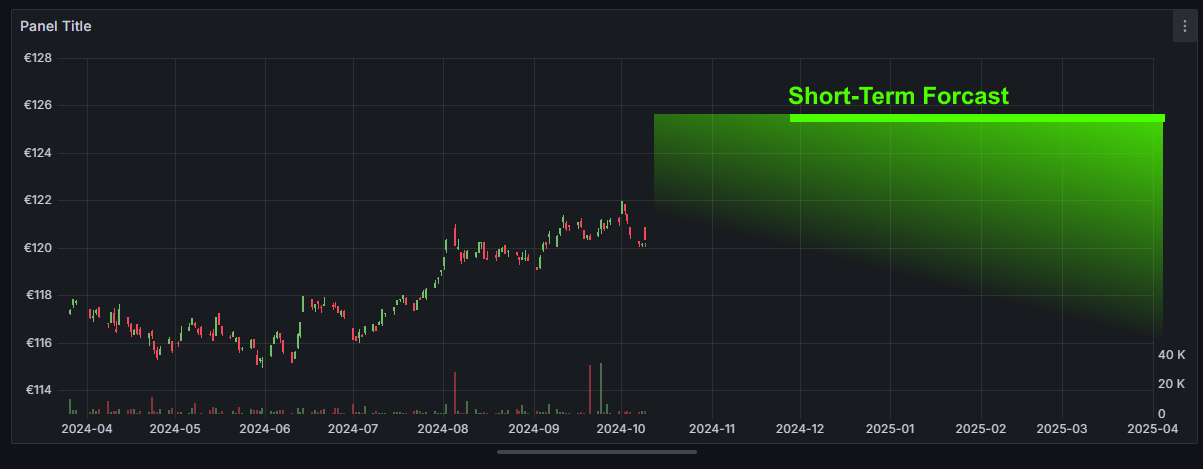Click the horizontal scrollbar below the panel
The image size is (1203, 469).
[x=596, y=452]
